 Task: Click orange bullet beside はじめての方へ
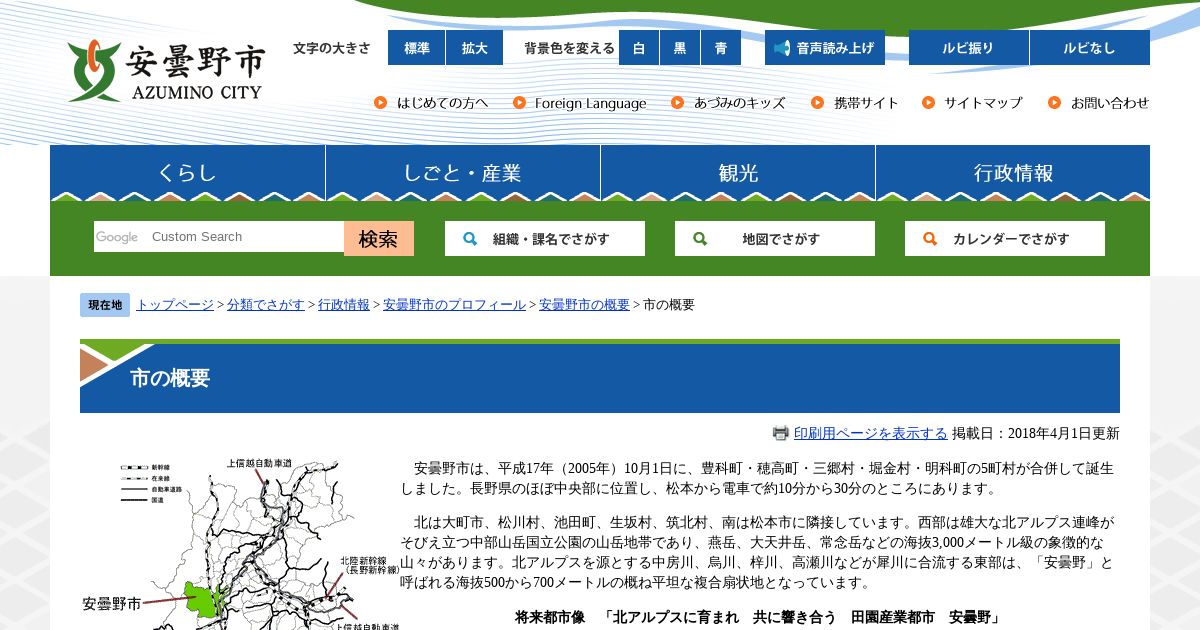click(x=381, y=103)
